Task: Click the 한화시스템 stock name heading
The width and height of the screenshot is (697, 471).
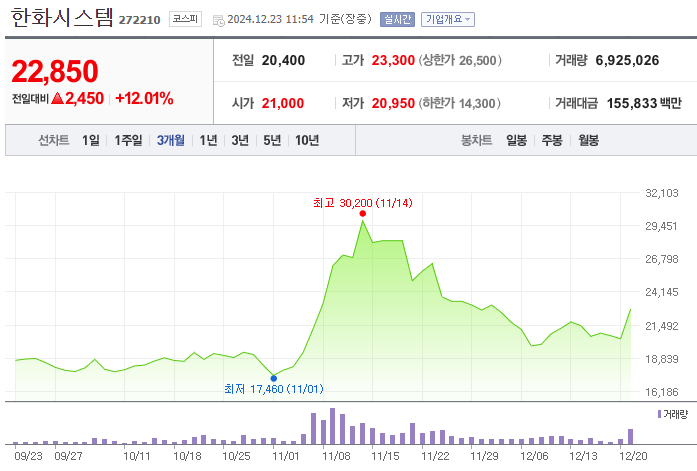Action: tap(62, 18)
